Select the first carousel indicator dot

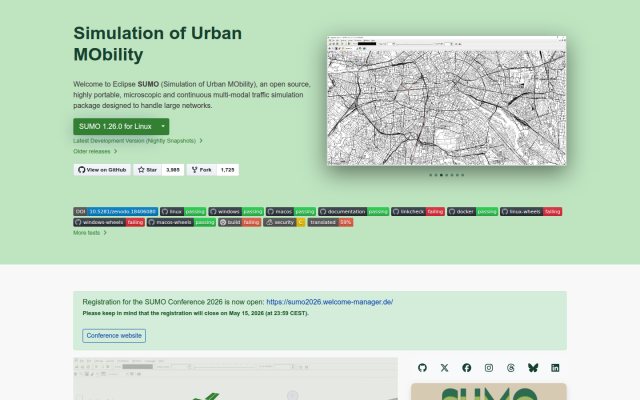pyautogui.click(x=431, y=175)
